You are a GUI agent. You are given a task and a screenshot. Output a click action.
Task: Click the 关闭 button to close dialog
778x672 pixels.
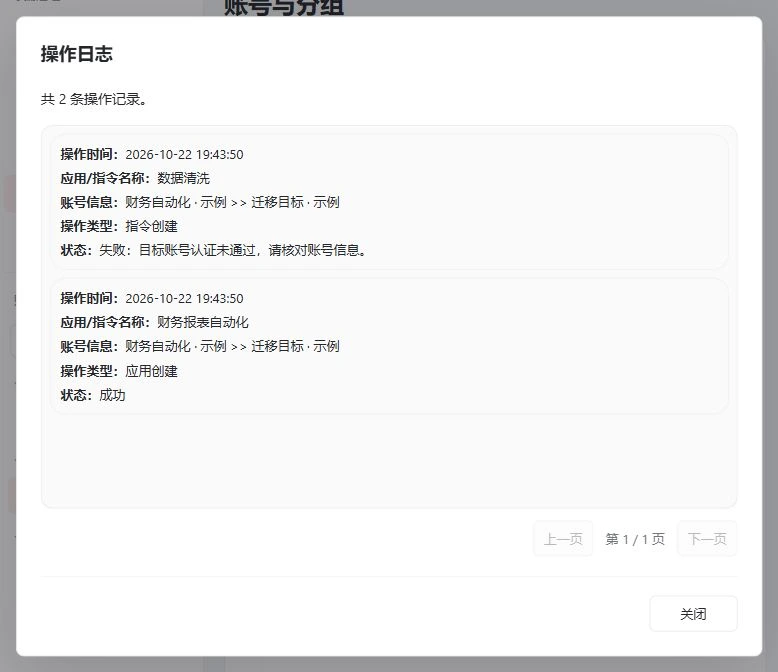(693, 614)
